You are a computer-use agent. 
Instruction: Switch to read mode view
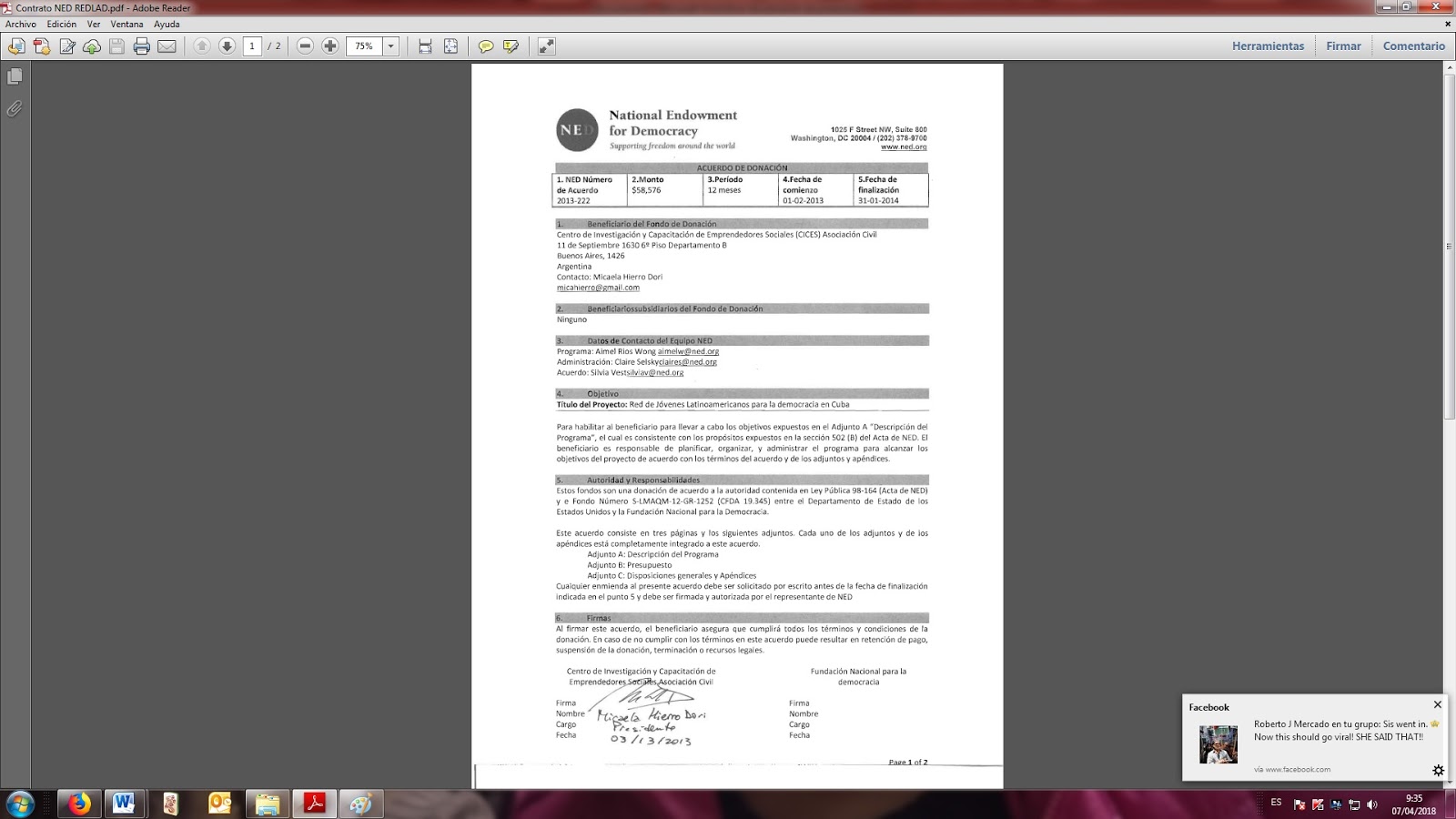coord(546,46)
